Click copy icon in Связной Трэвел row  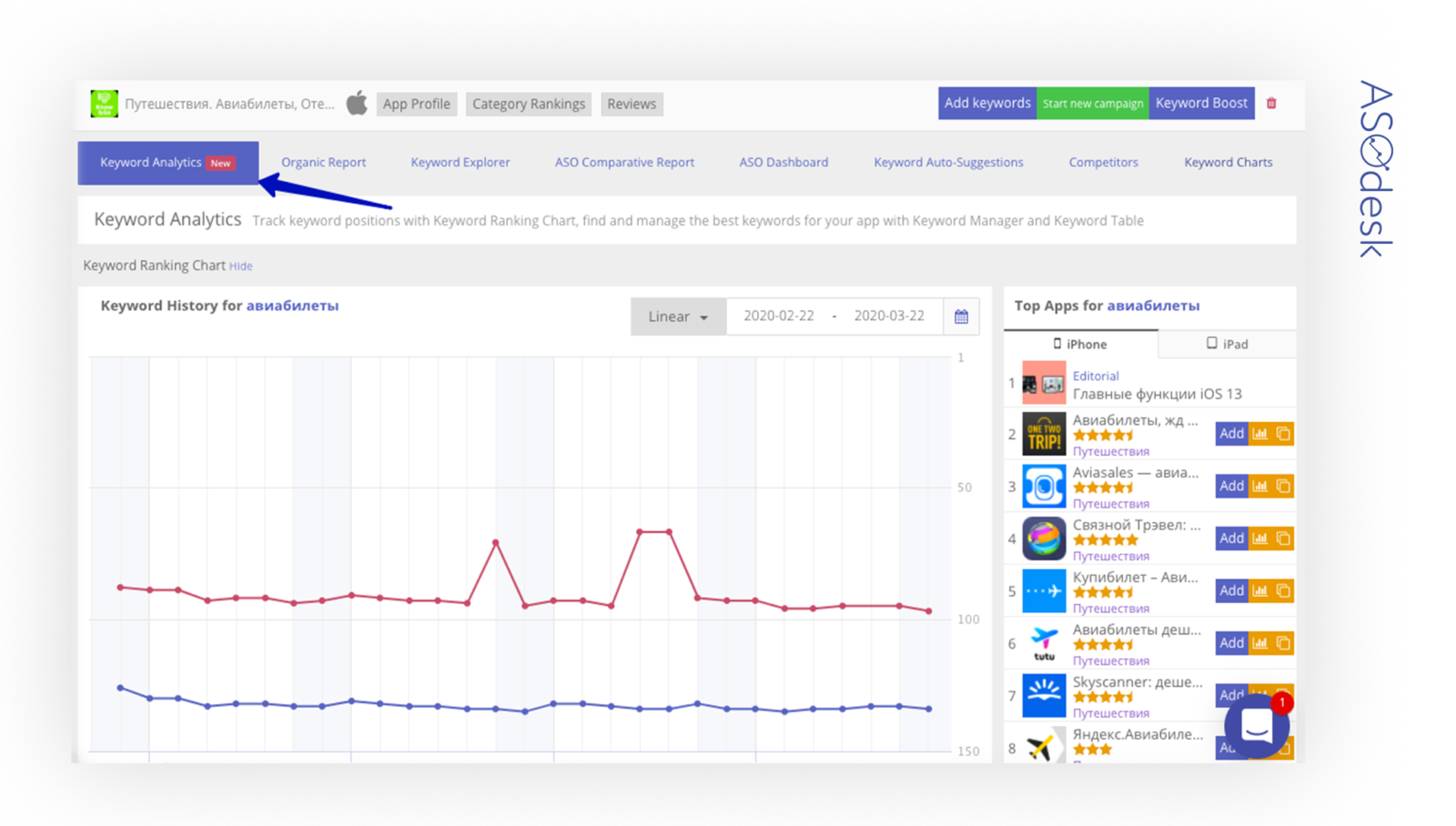[1283, 539]
